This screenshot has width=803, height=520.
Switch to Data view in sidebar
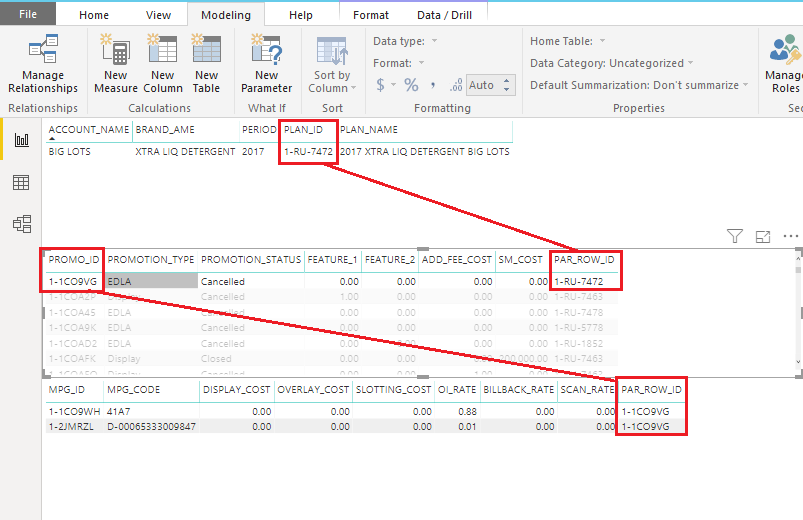22,182
